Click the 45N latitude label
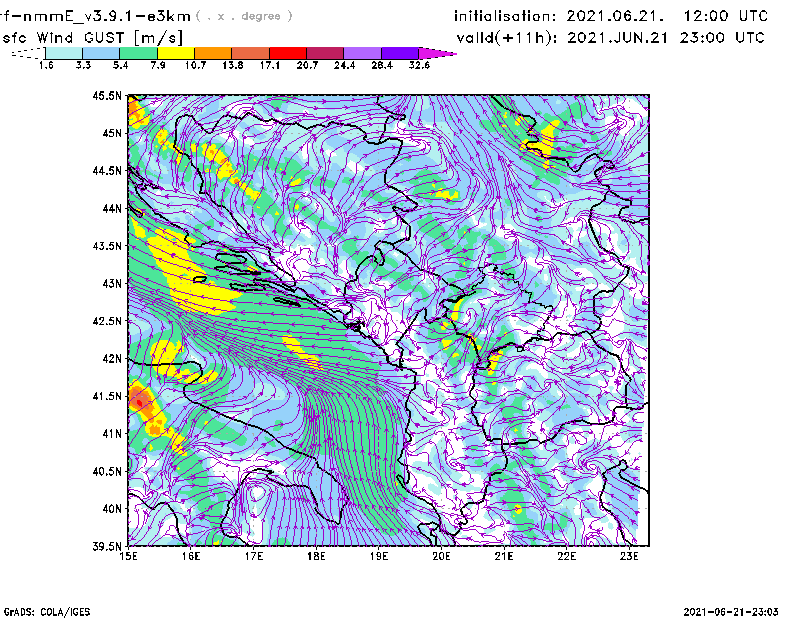Viewport: 800px width, 618px height. pos(112,133)
